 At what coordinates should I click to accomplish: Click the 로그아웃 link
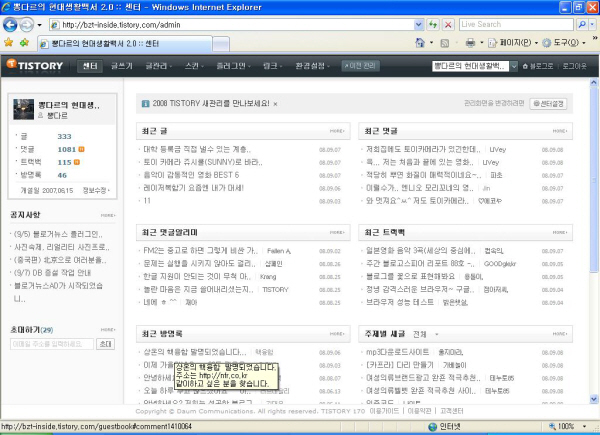574,66
